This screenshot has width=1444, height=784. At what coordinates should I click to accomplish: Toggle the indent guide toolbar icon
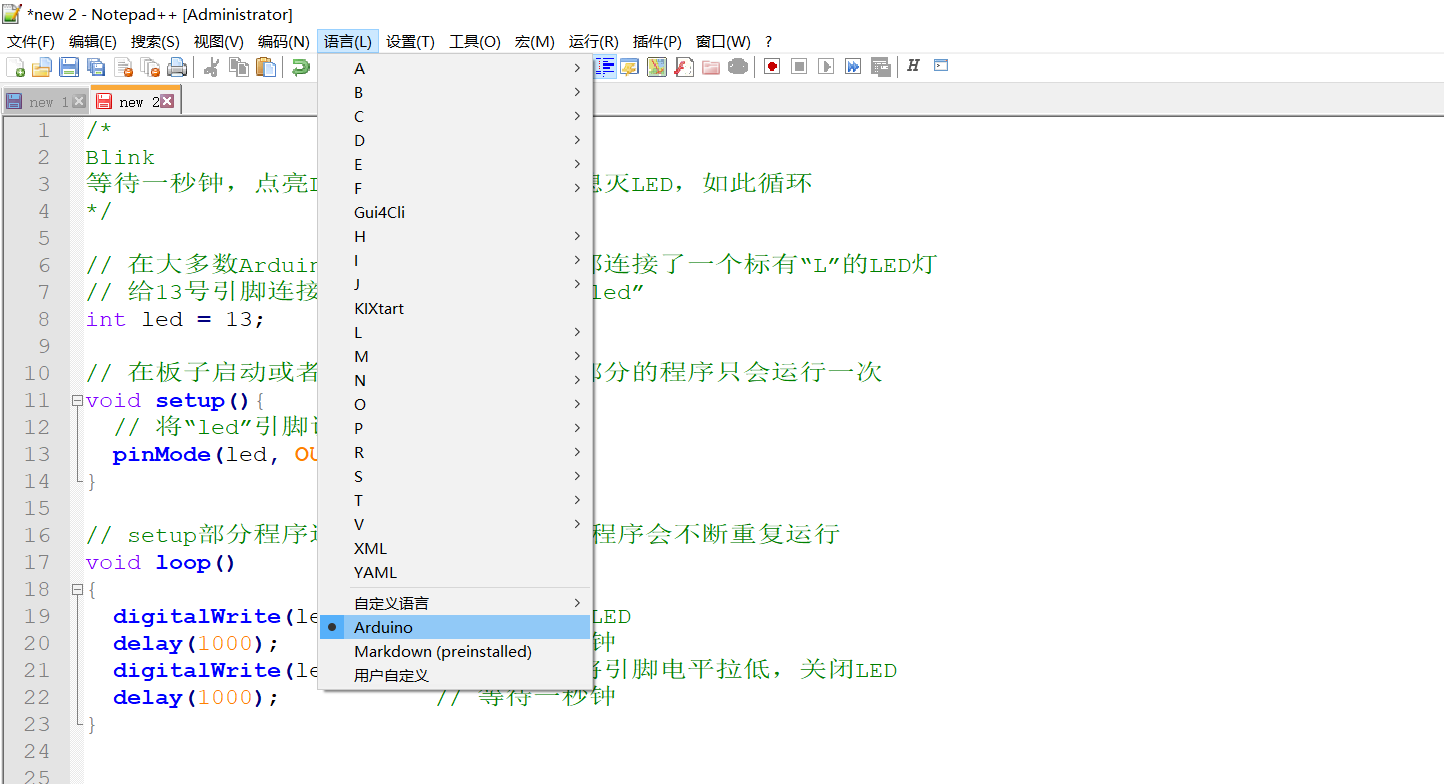tap(605, 67)
